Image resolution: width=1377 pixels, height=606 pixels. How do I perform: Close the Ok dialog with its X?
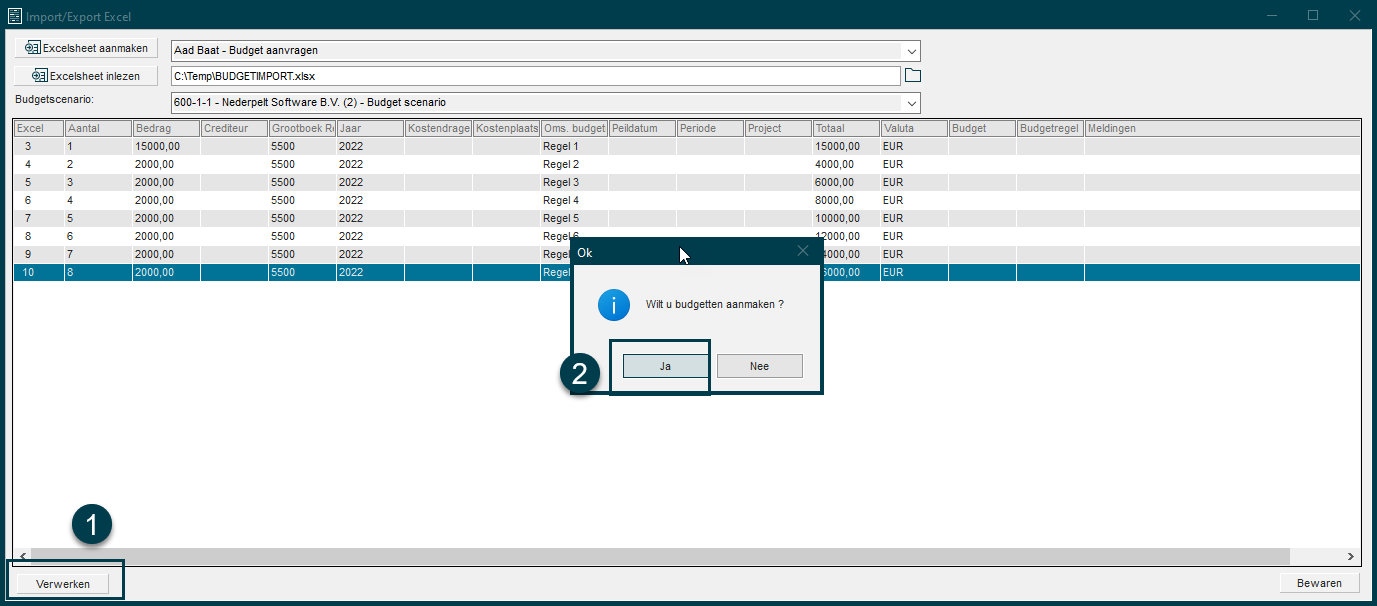(802, 251)
